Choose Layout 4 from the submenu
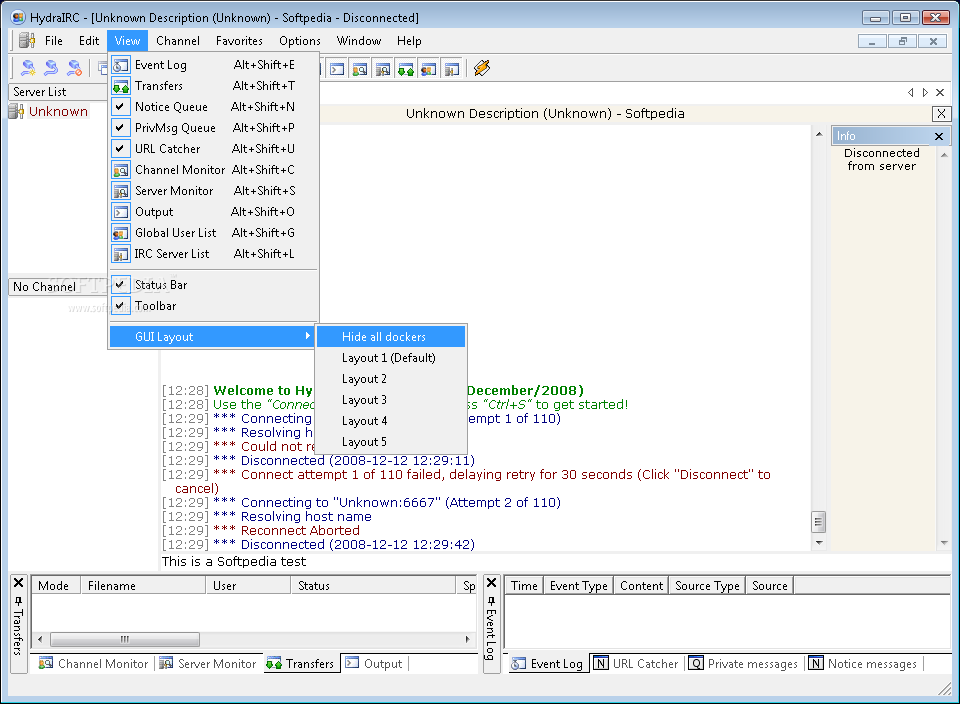Image resolution: width=960 pixels, height=704 pixels. tap(391, 421)
